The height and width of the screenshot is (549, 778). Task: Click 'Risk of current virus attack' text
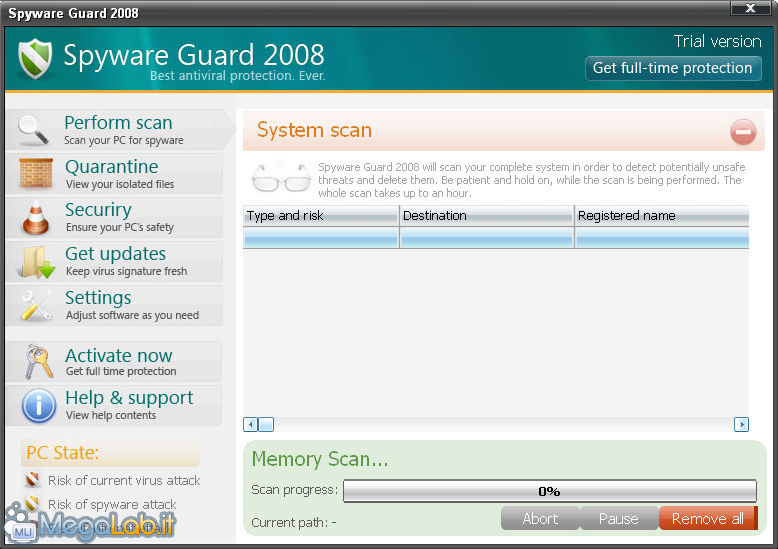click(x=124, y=480)
